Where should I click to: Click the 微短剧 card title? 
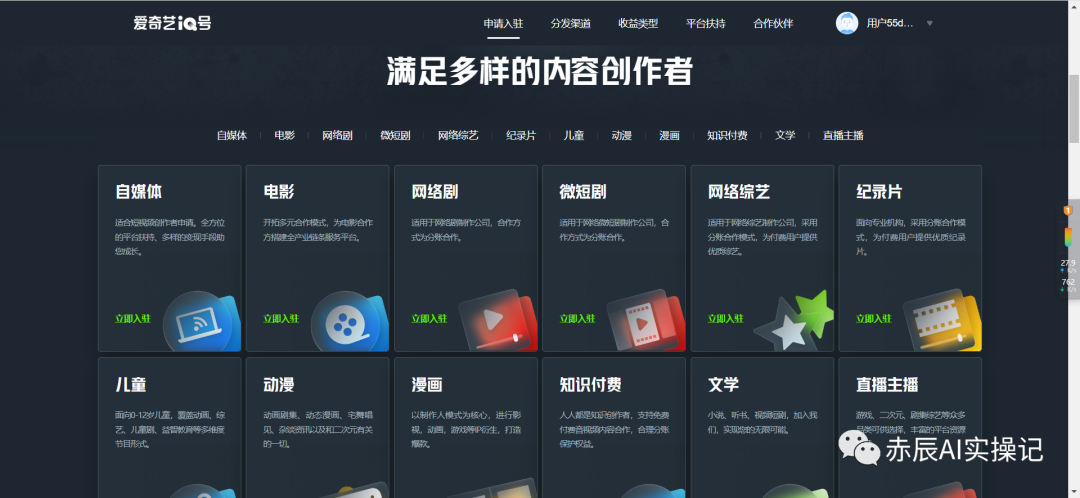point(583,191)
